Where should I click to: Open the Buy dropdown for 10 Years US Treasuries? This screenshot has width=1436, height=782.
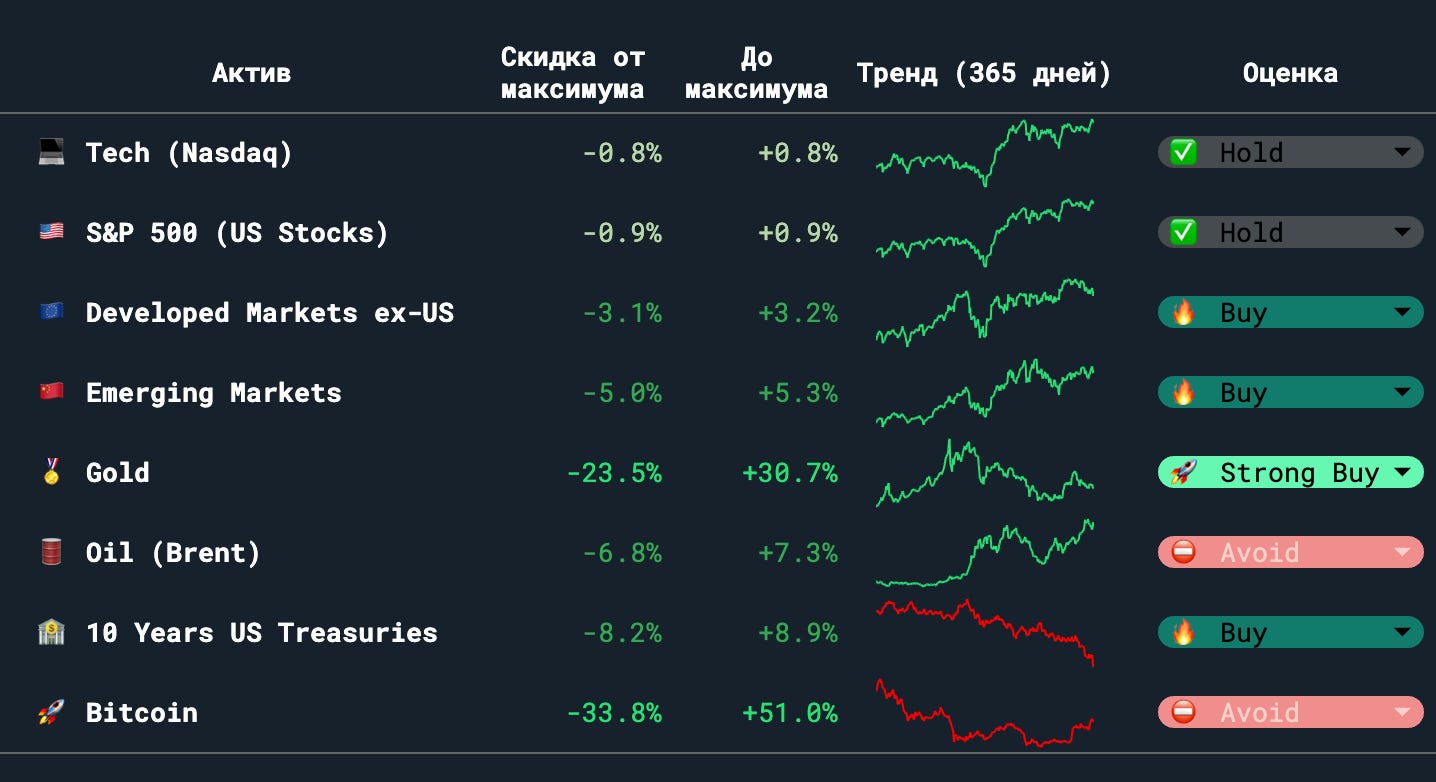[1290, 632]
